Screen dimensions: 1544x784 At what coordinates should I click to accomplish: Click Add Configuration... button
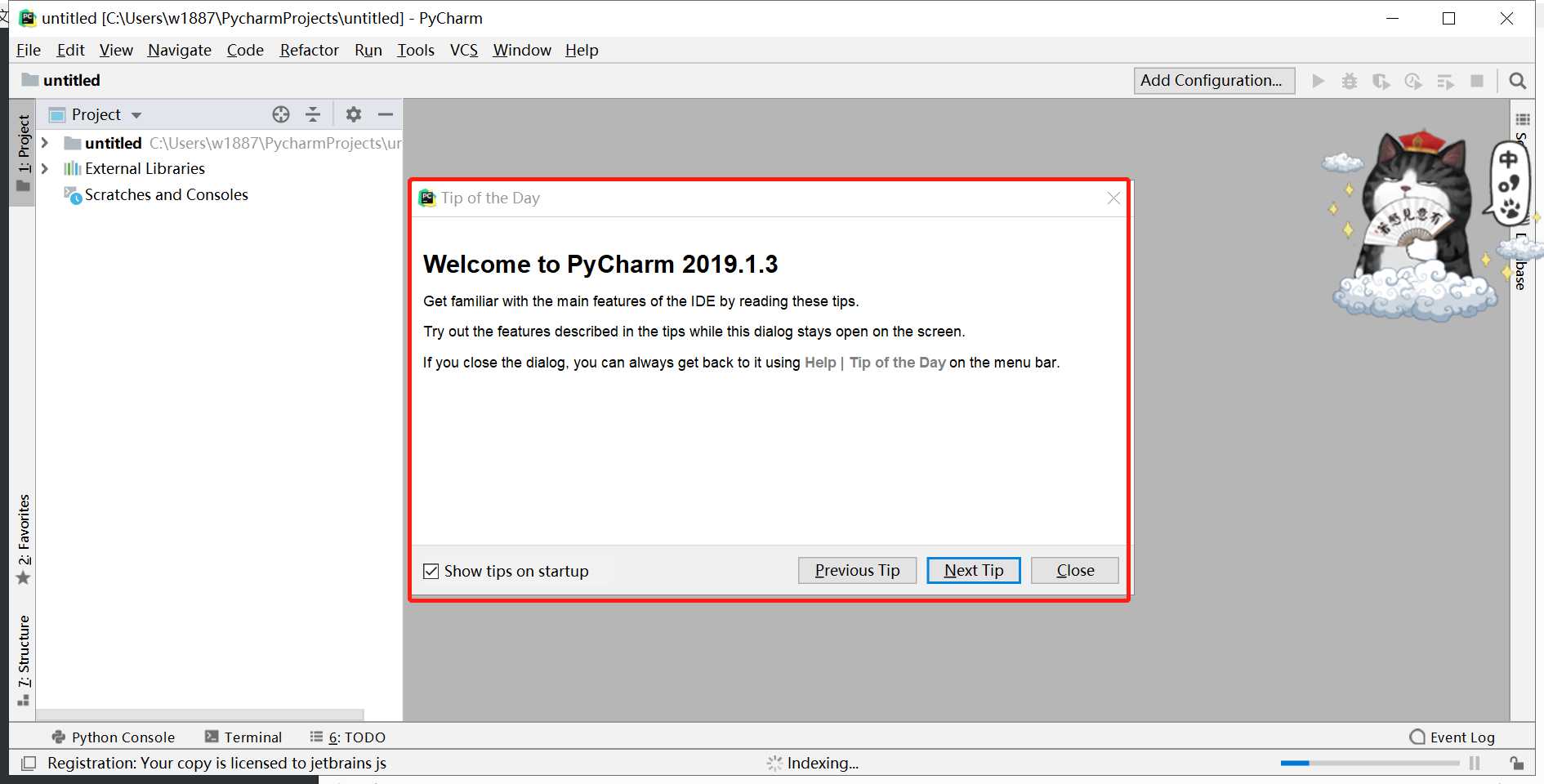click(1214, 80)
